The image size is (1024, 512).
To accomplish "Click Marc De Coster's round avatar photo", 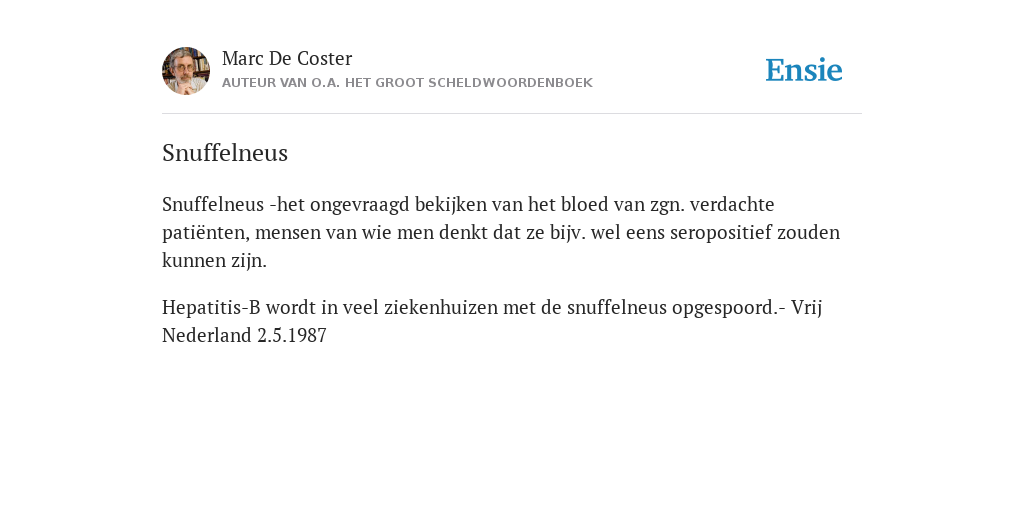I will 186,71.
